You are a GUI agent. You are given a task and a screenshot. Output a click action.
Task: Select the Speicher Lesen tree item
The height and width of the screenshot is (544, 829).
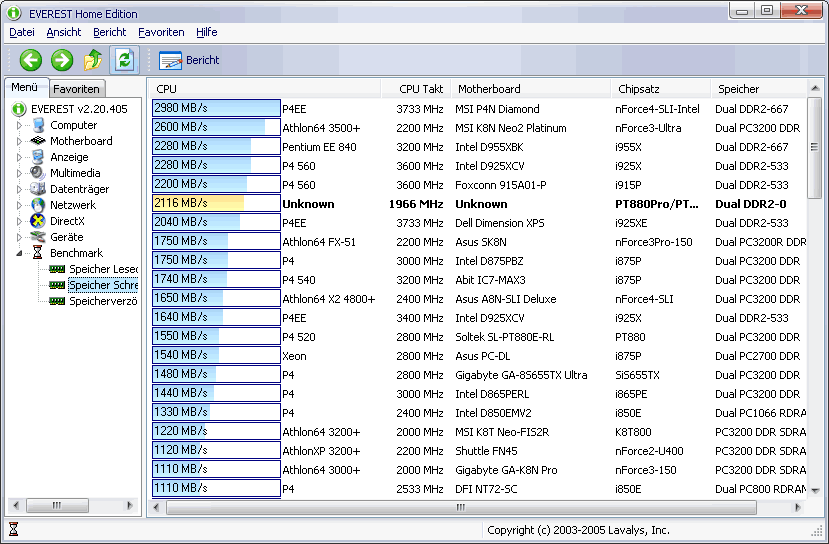pos(103,269)
